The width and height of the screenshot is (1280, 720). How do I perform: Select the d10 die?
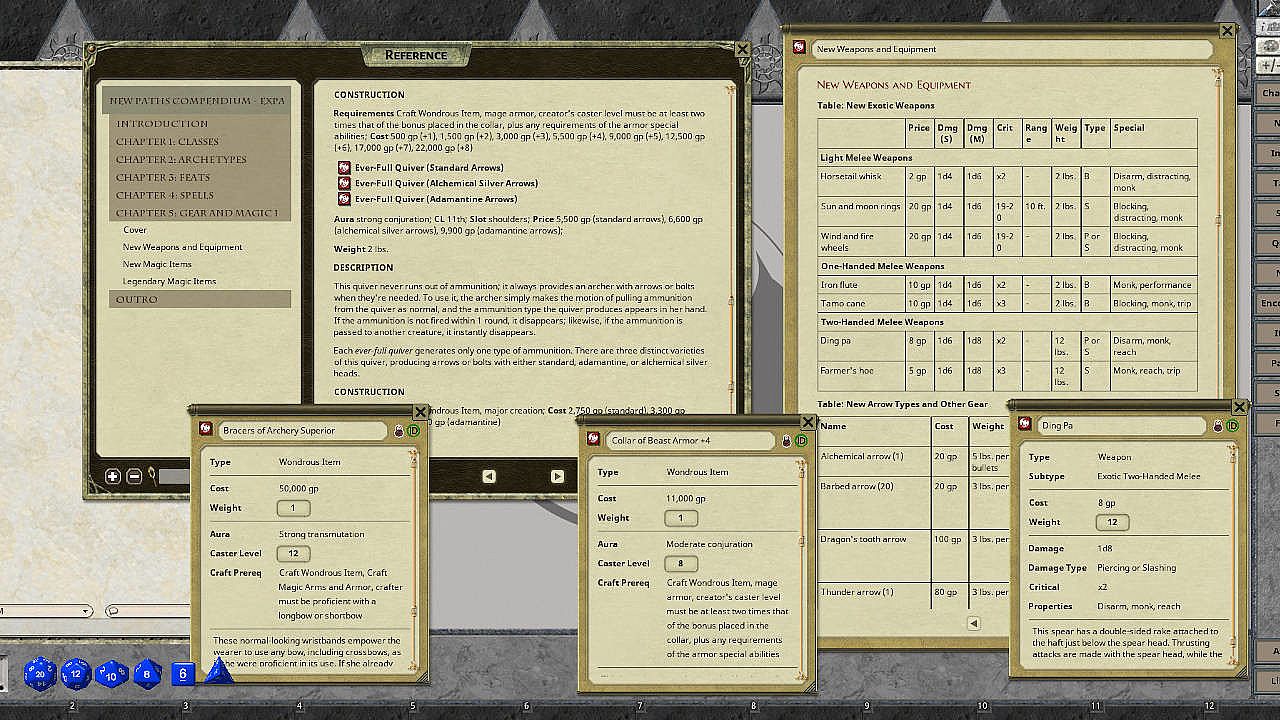pos(112,674)
